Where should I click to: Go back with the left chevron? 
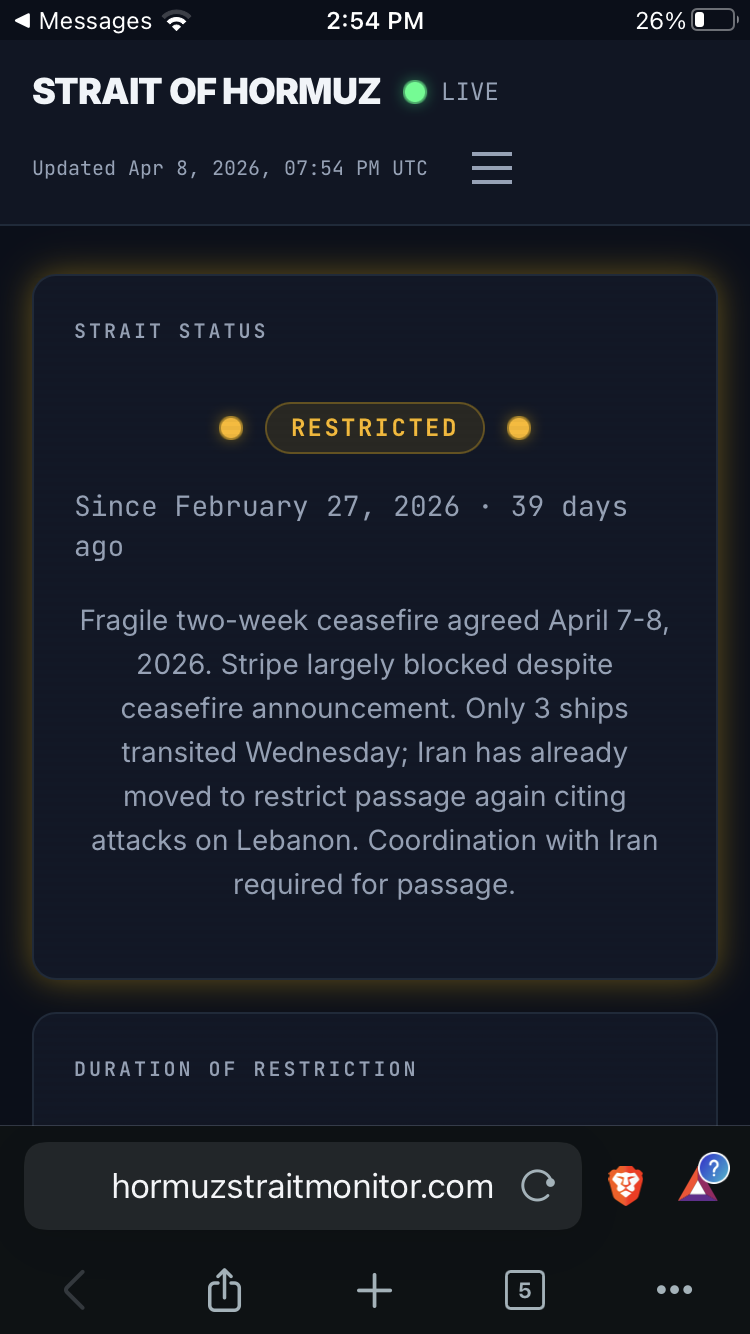point(74,1290)
